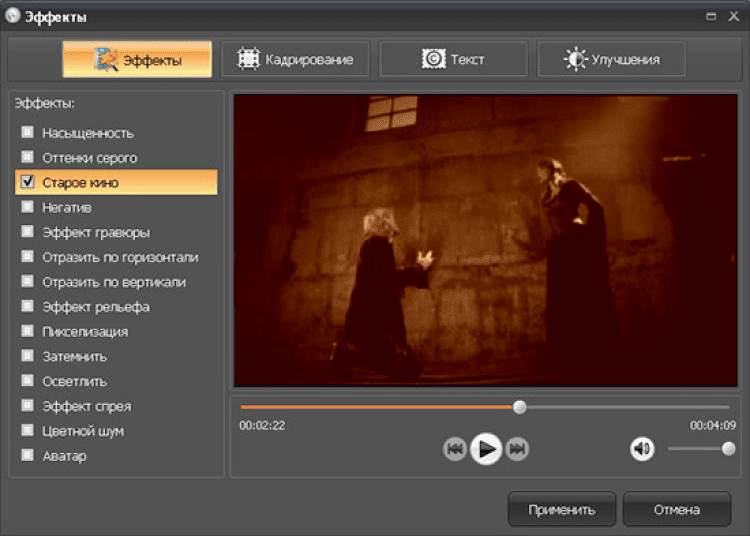The width and height of the screenshot is (750, 536).
Task: Enable the Затемнить checkbox
Action: pos(28,356)
